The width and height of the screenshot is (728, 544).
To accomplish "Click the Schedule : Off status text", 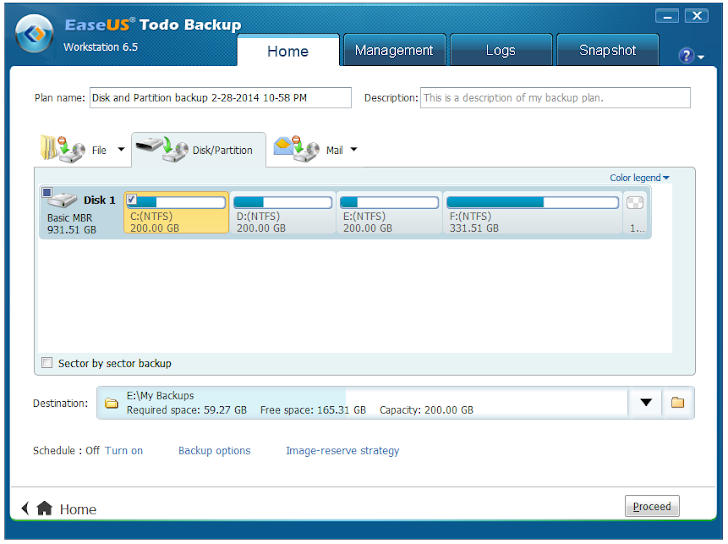I will (66, 451).
